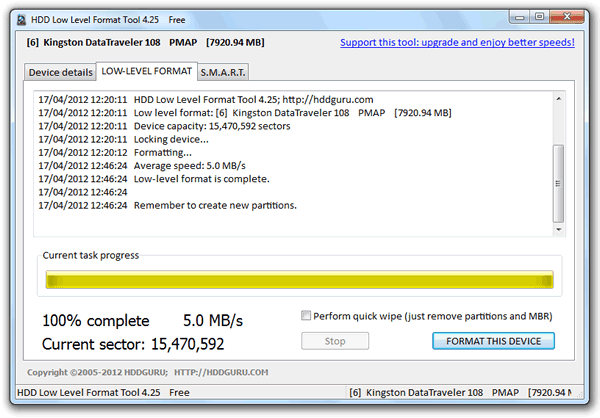Click the Kingston DataTraveler 108 device header text
This screenshot has width=600, height=418.
pyautogui.click(x=145, y=42)
